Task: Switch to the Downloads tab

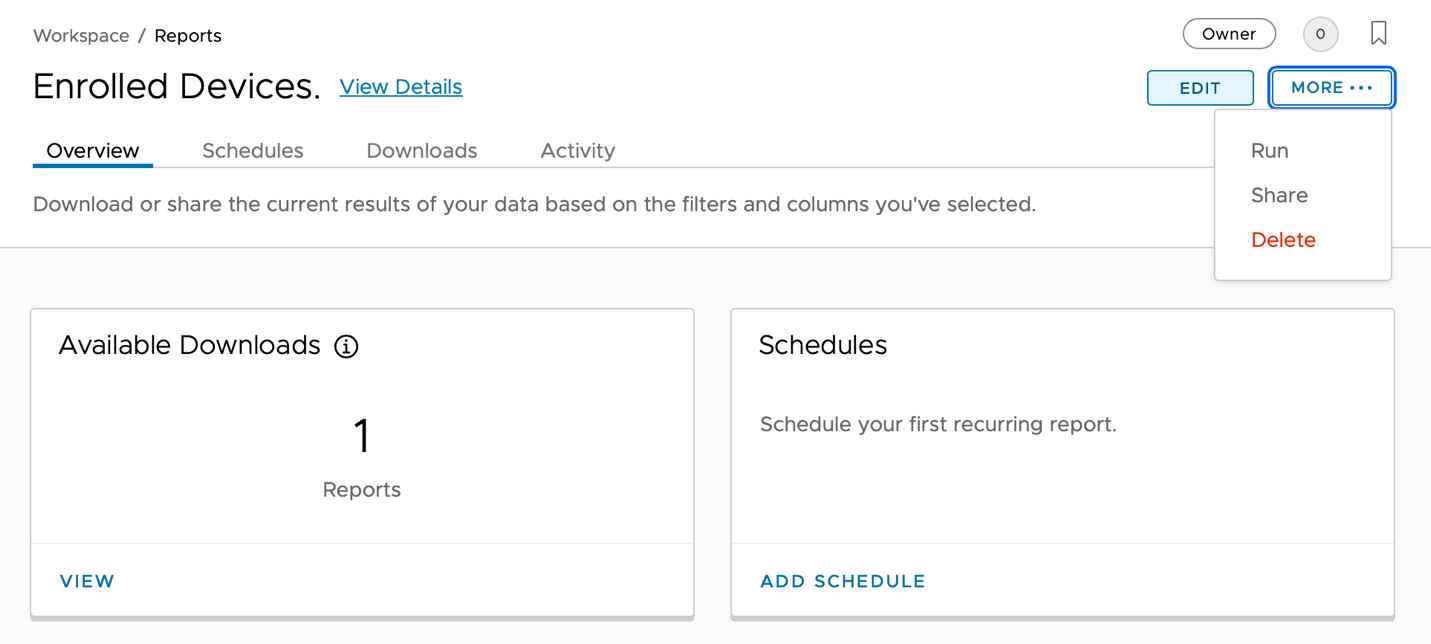Action: pyautogui.click(x=421, y=150)
